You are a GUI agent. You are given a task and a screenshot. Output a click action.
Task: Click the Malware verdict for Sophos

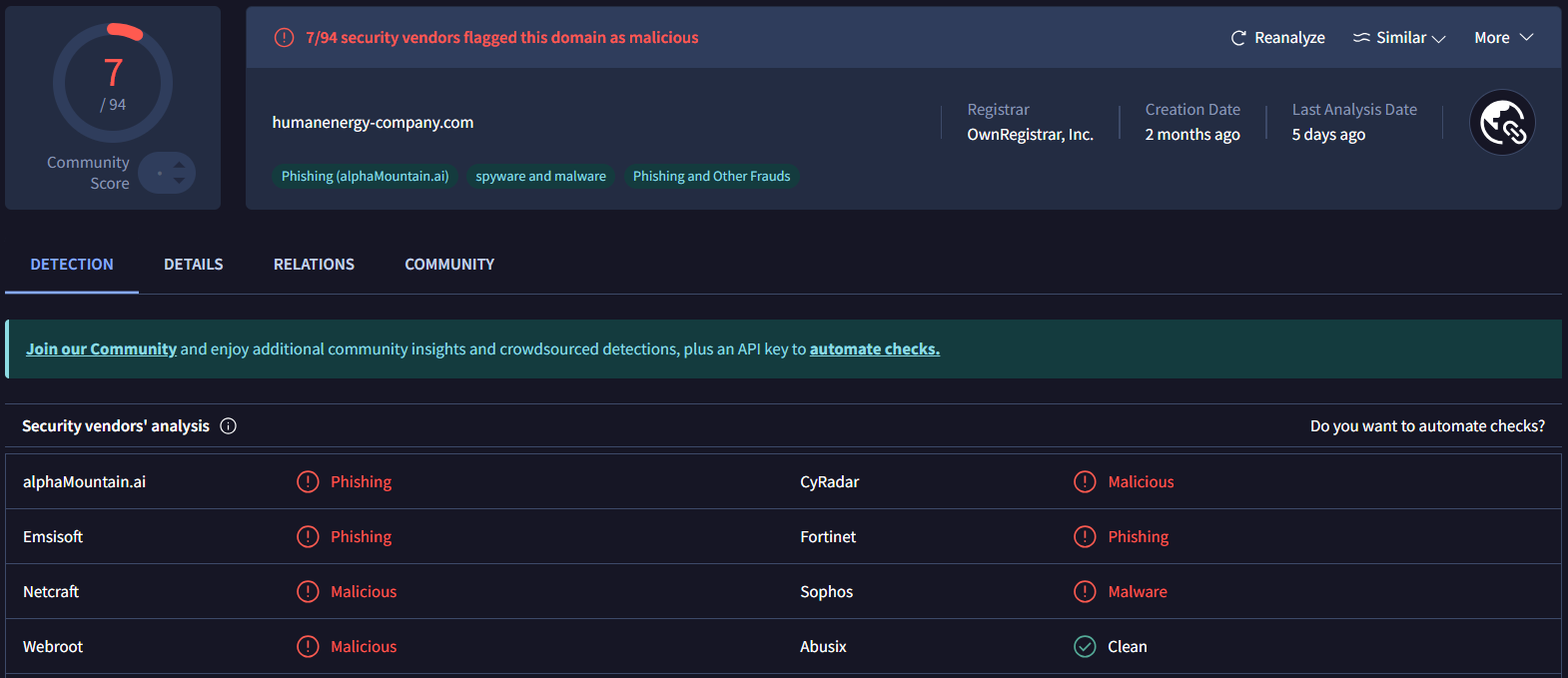click(x=1138, y=592)
